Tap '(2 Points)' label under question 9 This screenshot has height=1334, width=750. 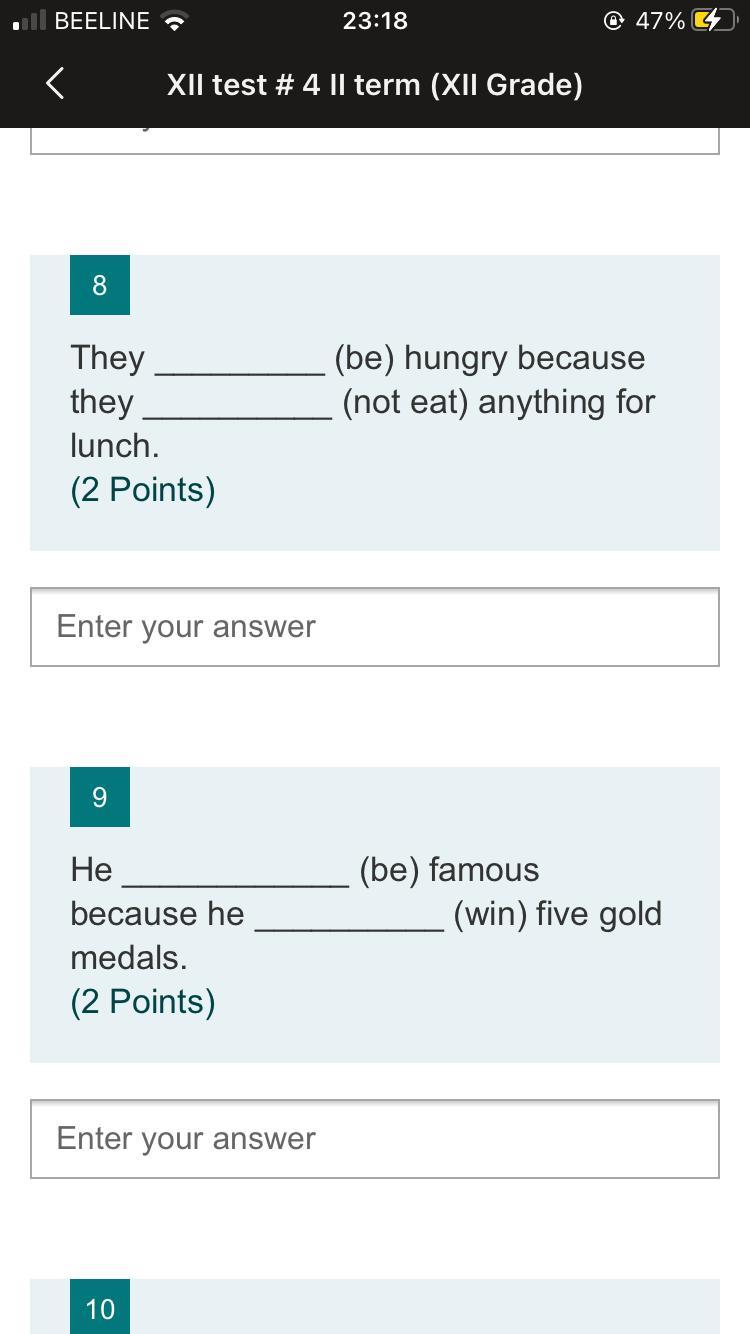pos(143,1002)
